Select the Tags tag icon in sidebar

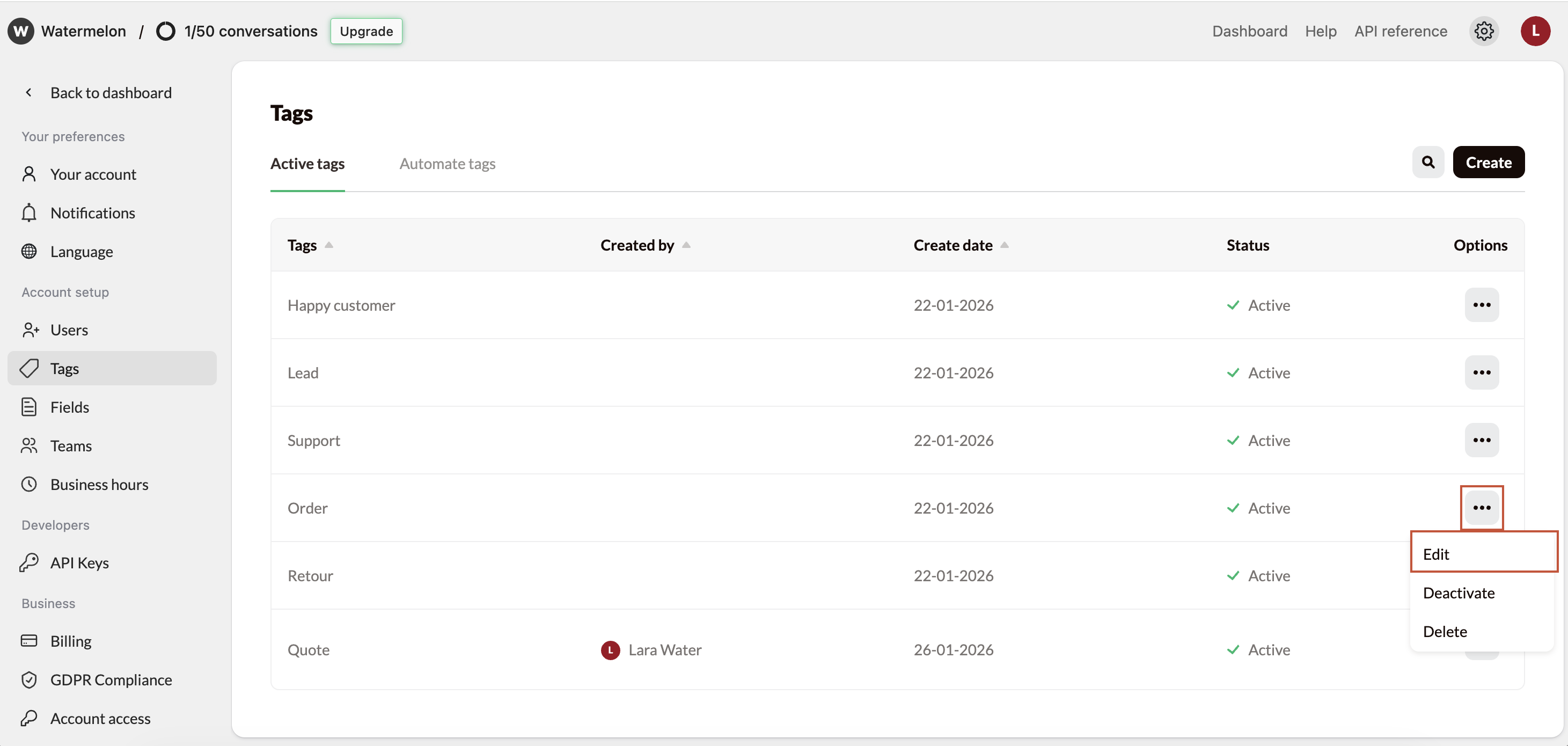[x=29, y=368]
